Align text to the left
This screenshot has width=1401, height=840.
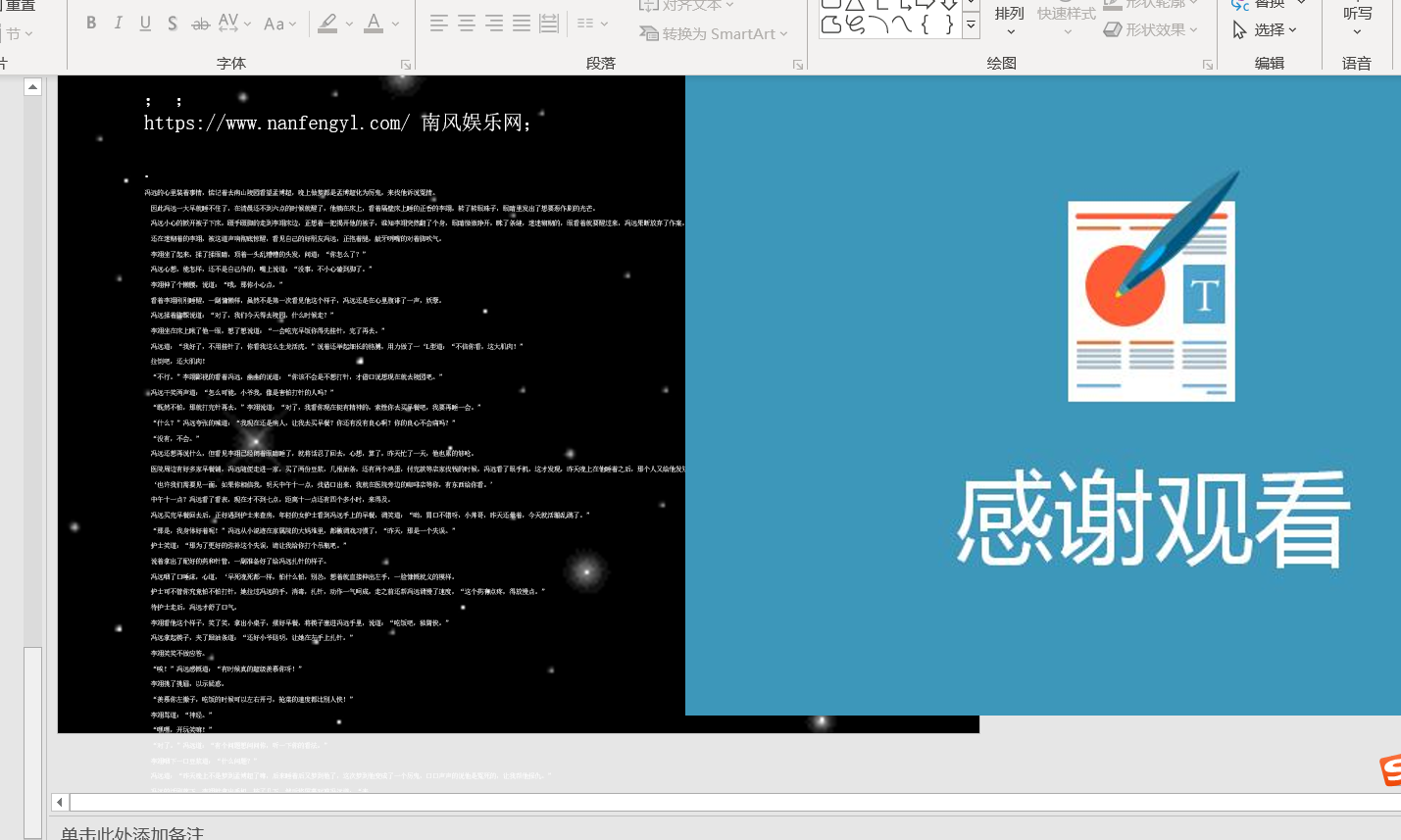tap(439, 23)
